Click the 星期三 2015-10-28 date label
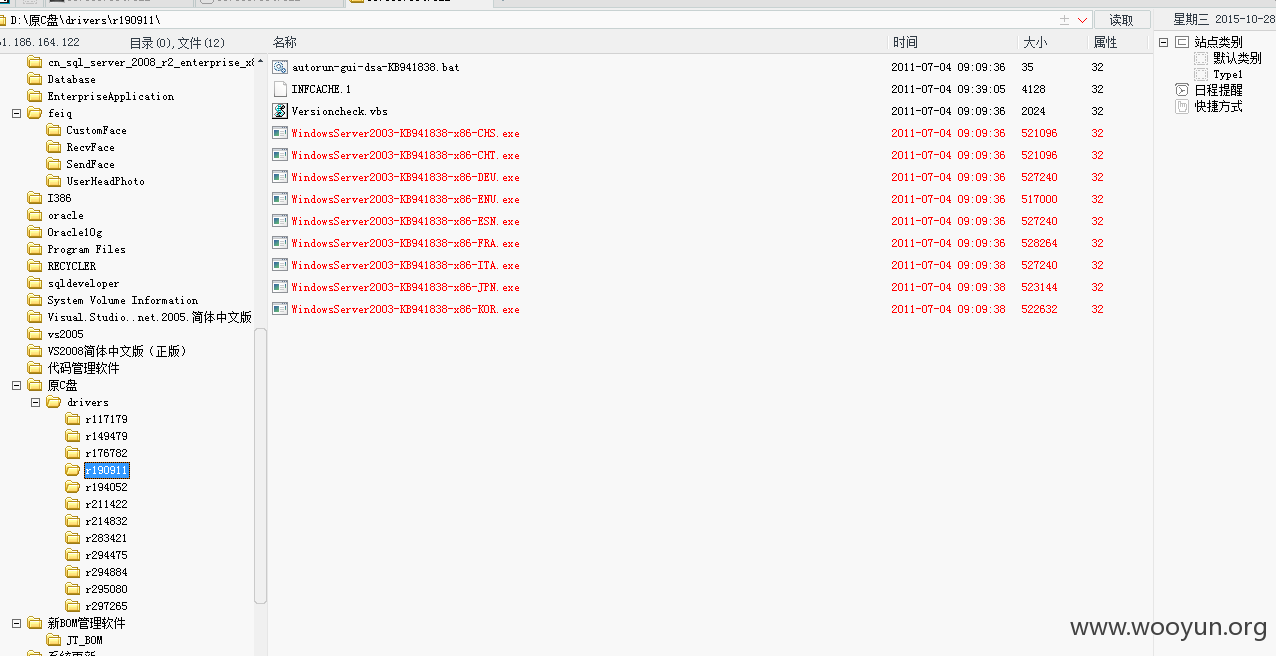 [x=1224, y=19]
